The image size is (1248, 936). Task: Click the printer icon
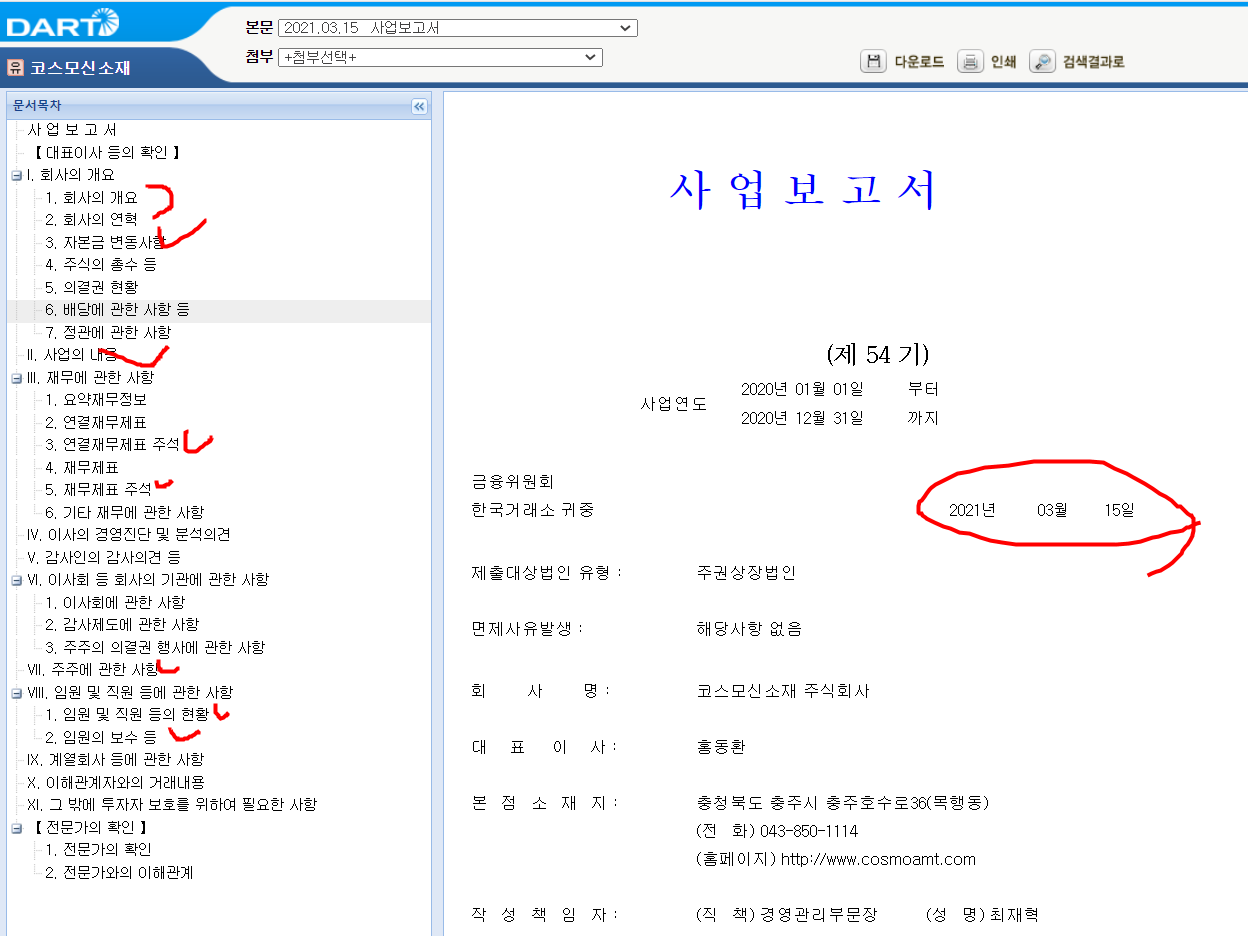point(970,62)
